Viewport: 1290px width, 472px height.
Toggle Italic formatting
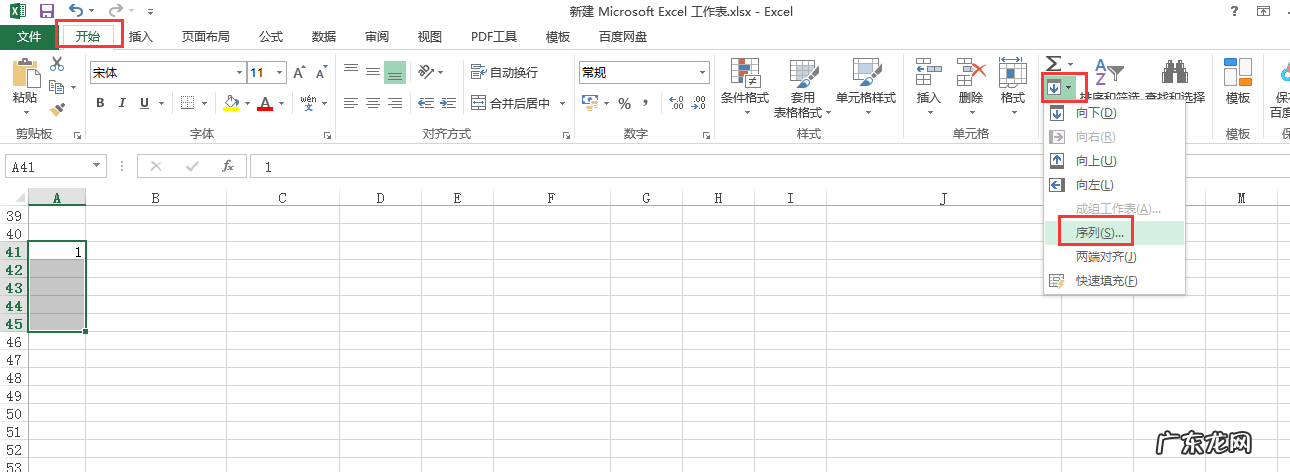[122, 103]
